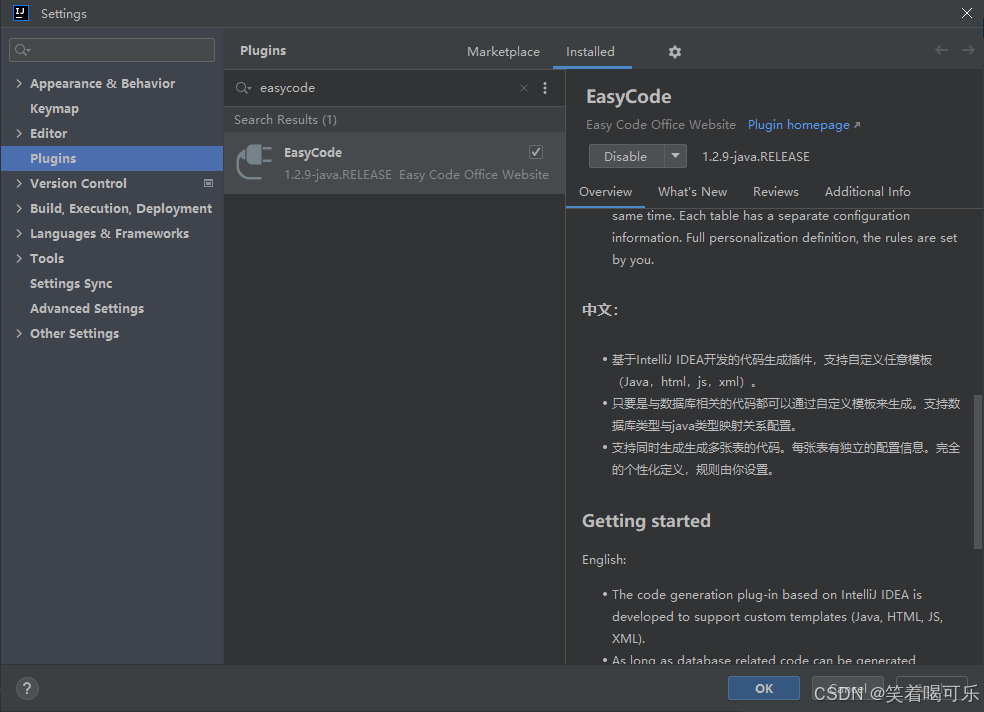
Task: Click the Cancel button
Action: 847,688
